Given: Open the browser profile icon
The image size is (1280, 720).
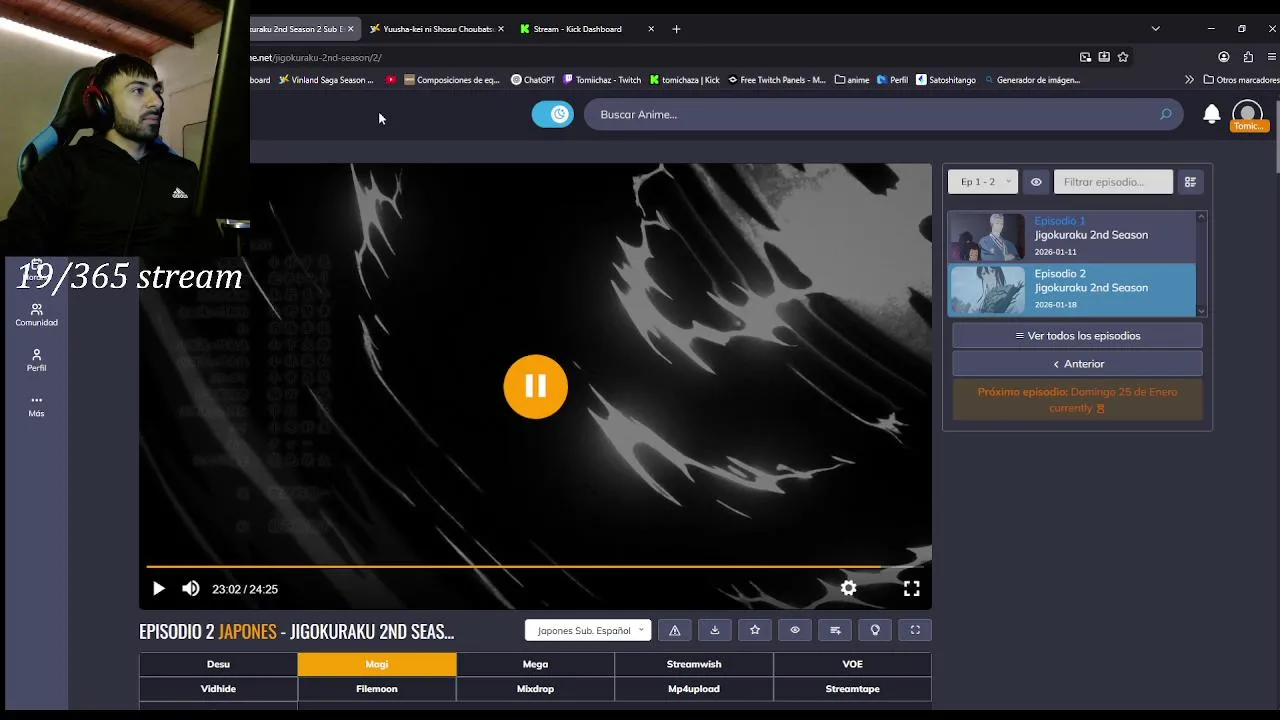Looking at the screenshot, I should point(1223,57).
